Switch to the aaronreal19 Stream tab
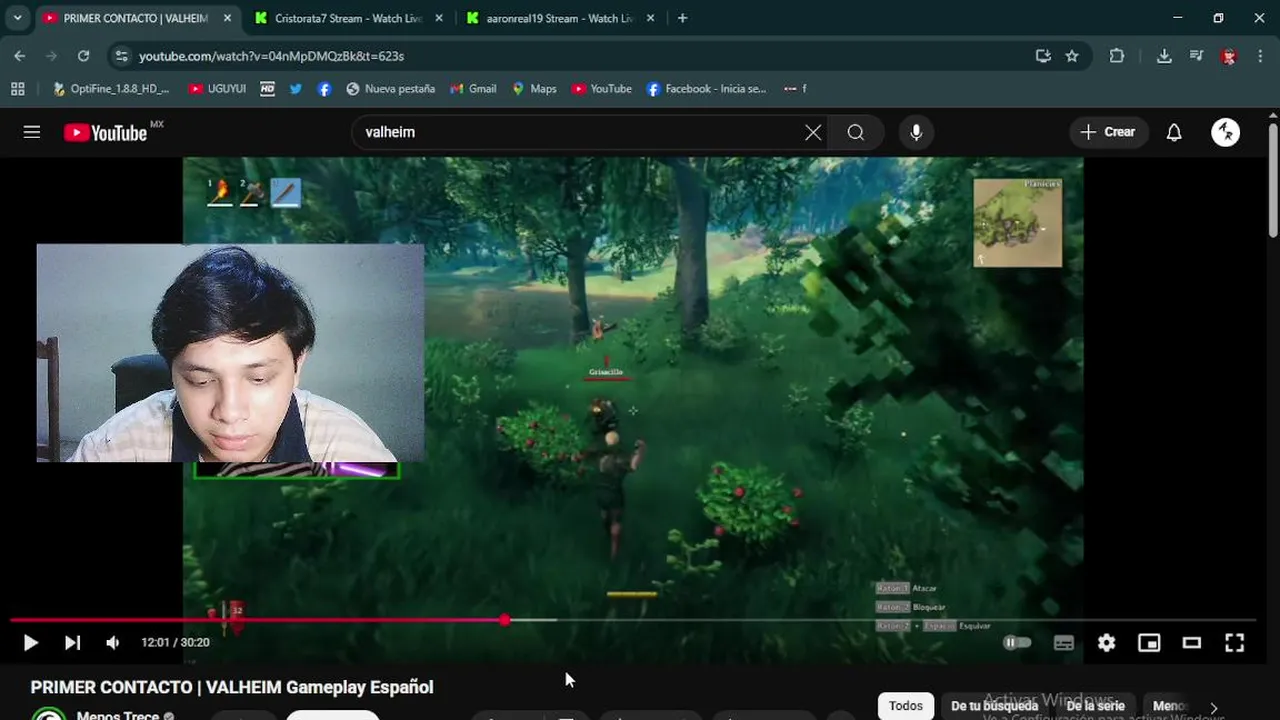Image resolution: width=1280 pixels, height=720 pixels. pos(560,18)
